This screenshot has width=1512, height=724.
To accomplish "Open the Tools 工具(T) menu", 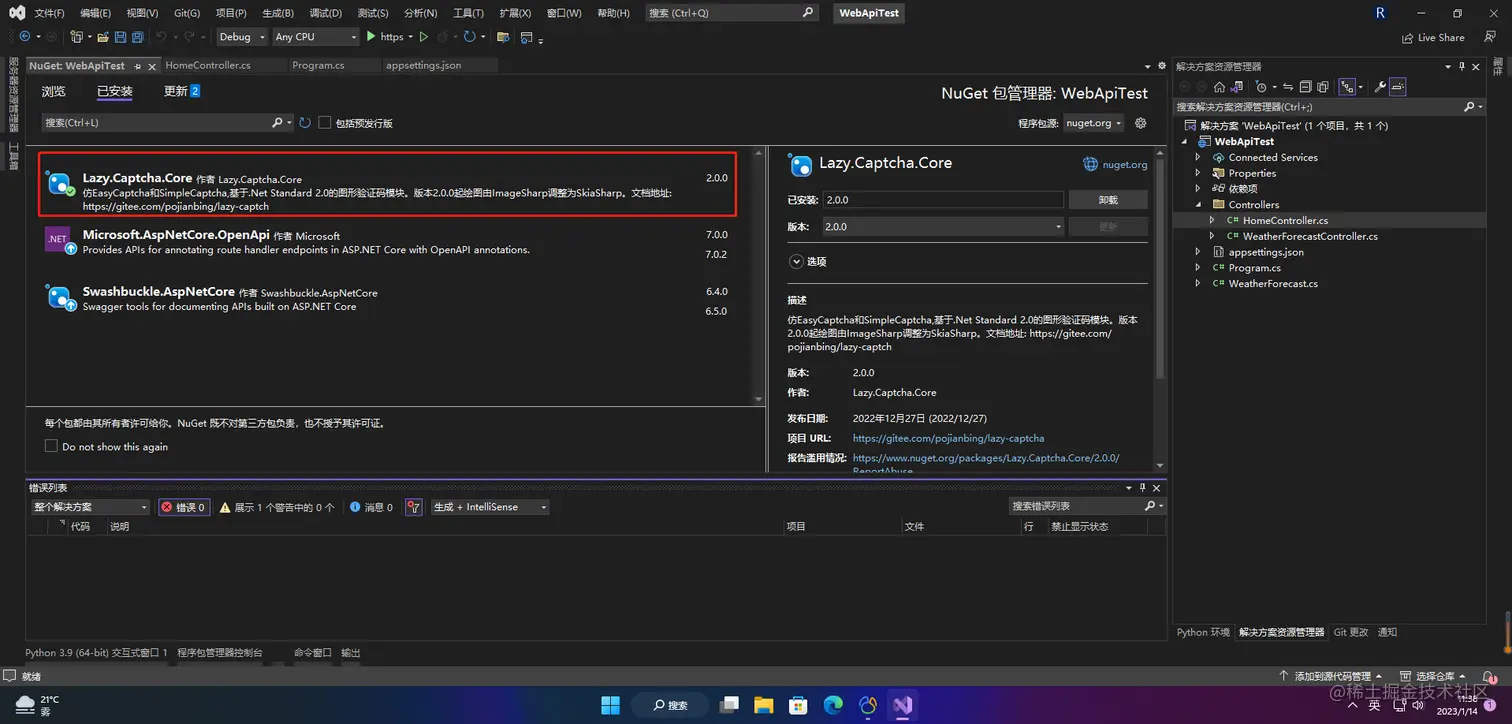I will coord(468,13).
